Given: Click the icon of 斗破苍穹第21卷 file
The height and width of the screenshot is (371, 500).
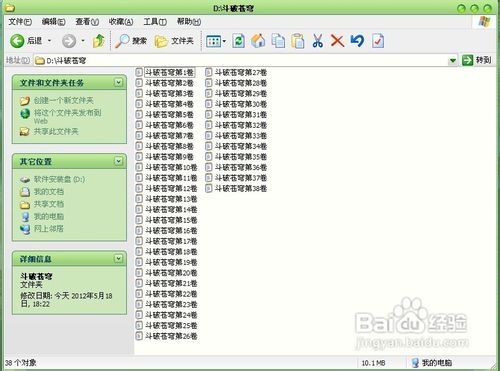Looking at the screenshot, I should coord(139,283).
